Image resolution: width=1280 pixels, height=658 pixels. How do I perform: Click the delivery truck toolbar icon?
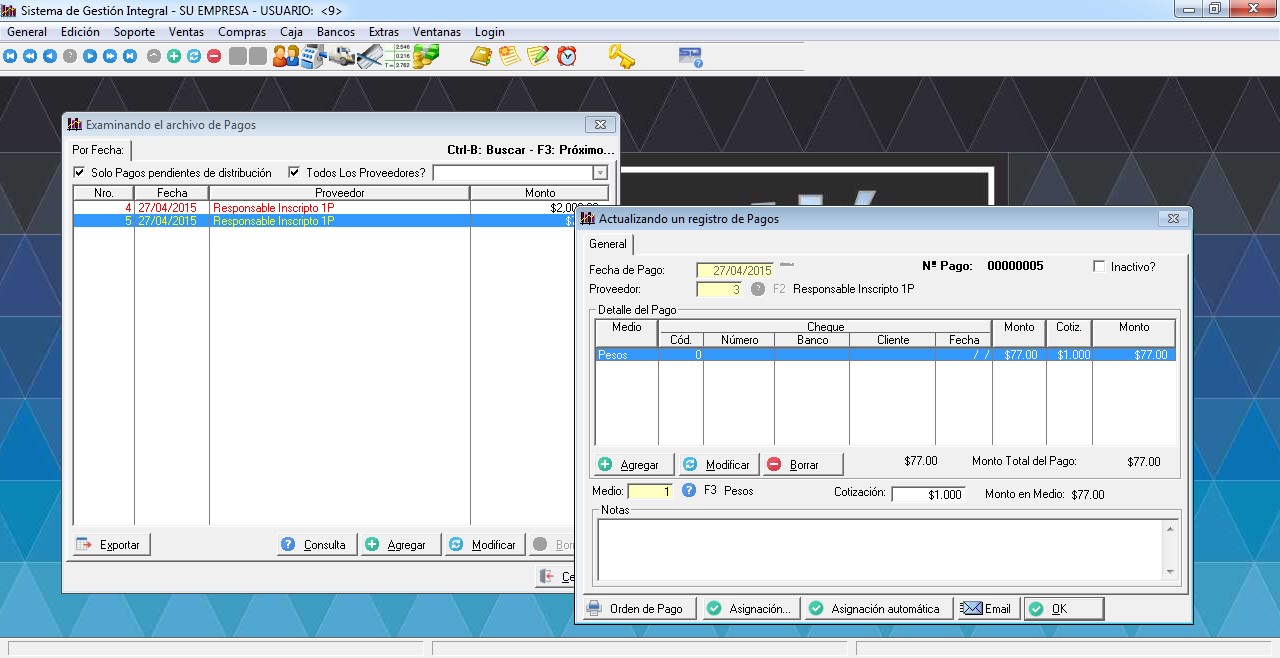343,57
